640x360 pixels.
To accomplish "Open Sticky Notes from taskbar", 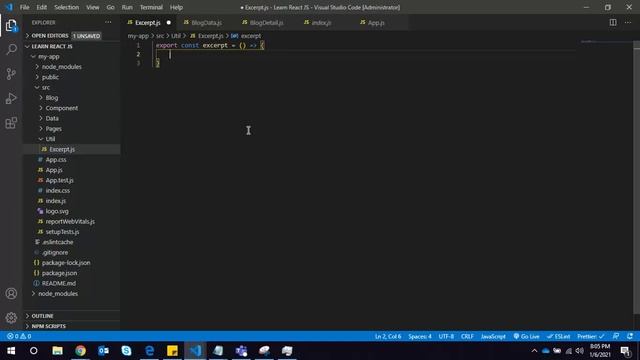I will (172, 351).
